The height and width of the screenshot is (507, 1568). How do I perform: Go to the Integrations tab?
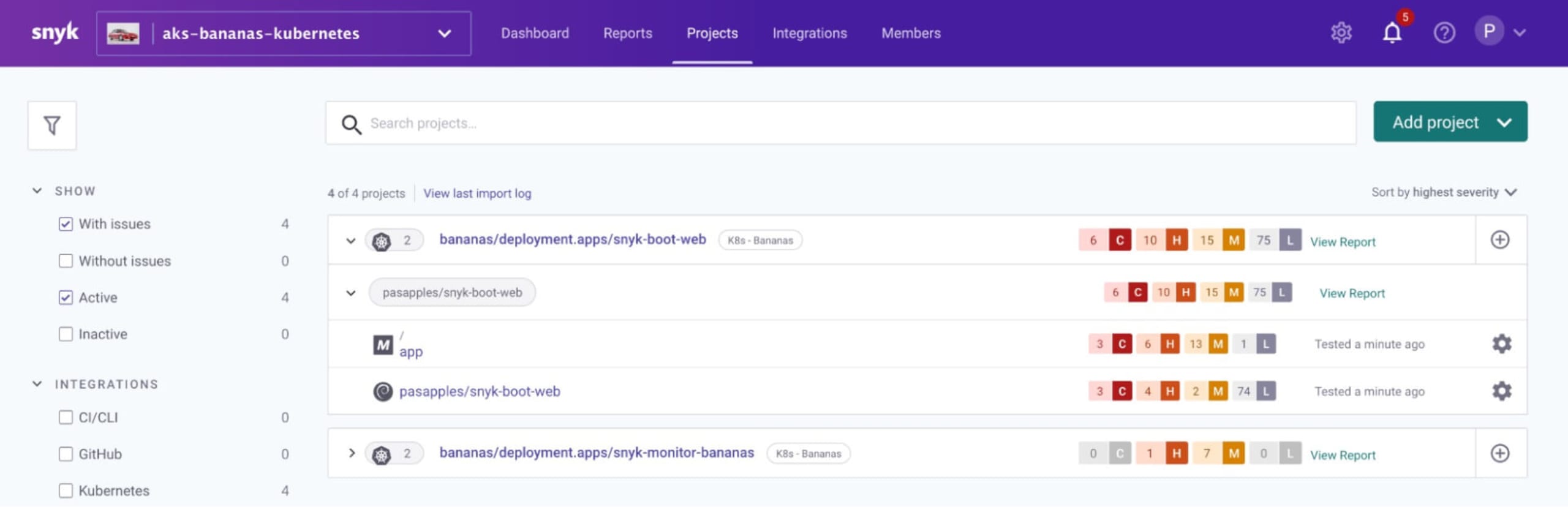click(809, 34)
